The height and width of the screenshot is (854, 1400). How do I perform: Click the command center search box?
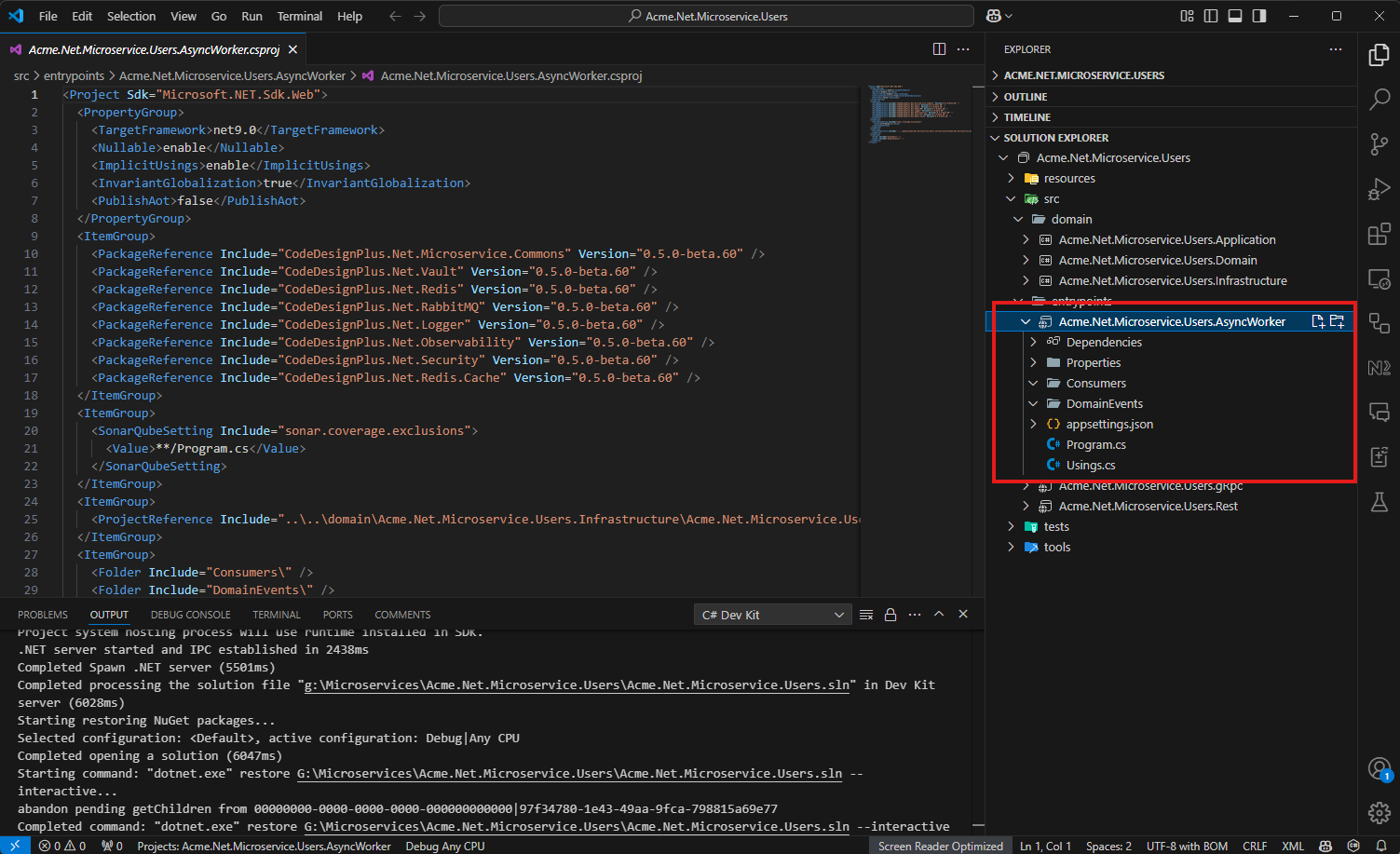pos(706,16)
